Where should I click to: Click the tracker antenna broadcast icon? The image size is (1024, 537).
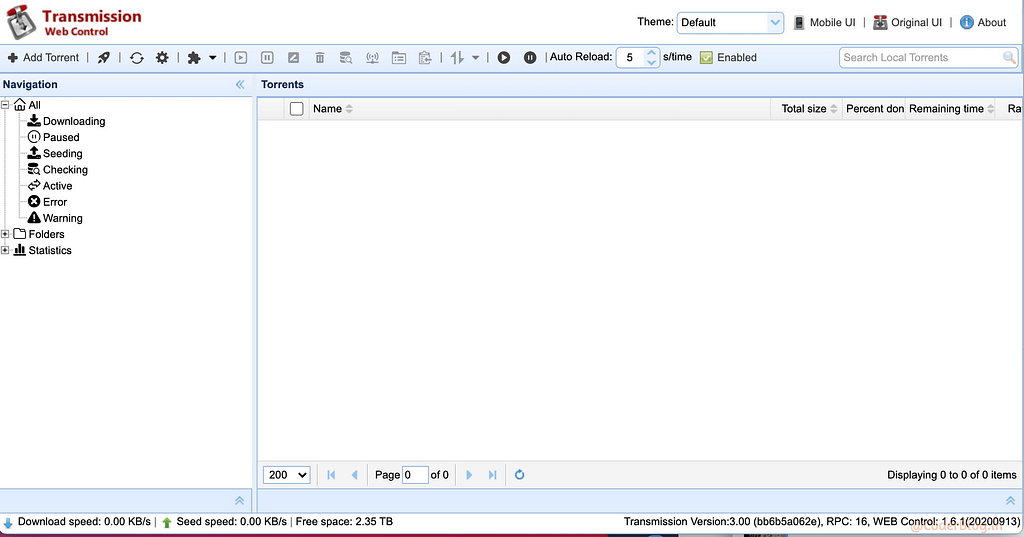[372, 57]
